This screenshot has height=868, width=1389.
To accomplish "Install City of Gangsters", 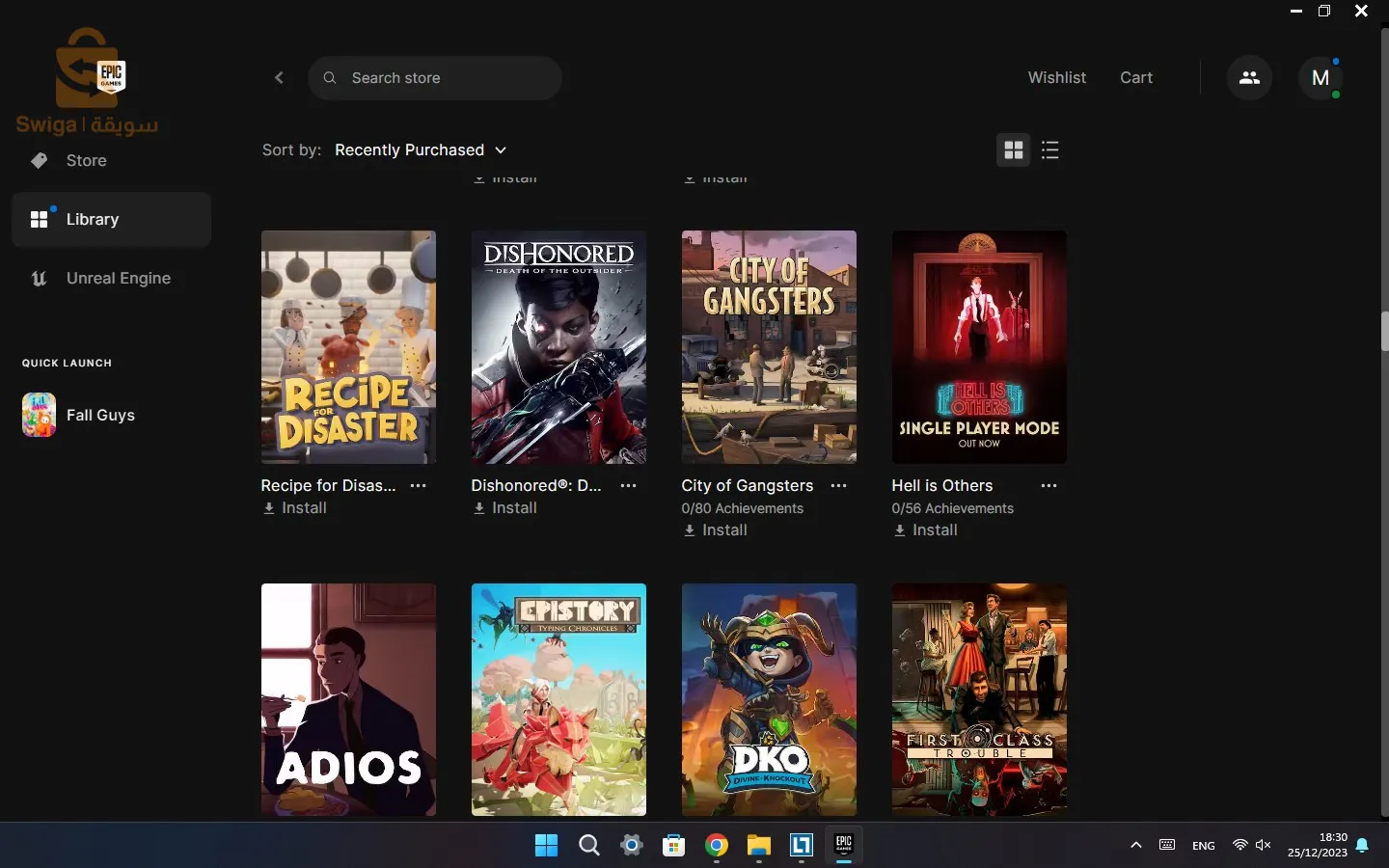I will coord(716,530).
